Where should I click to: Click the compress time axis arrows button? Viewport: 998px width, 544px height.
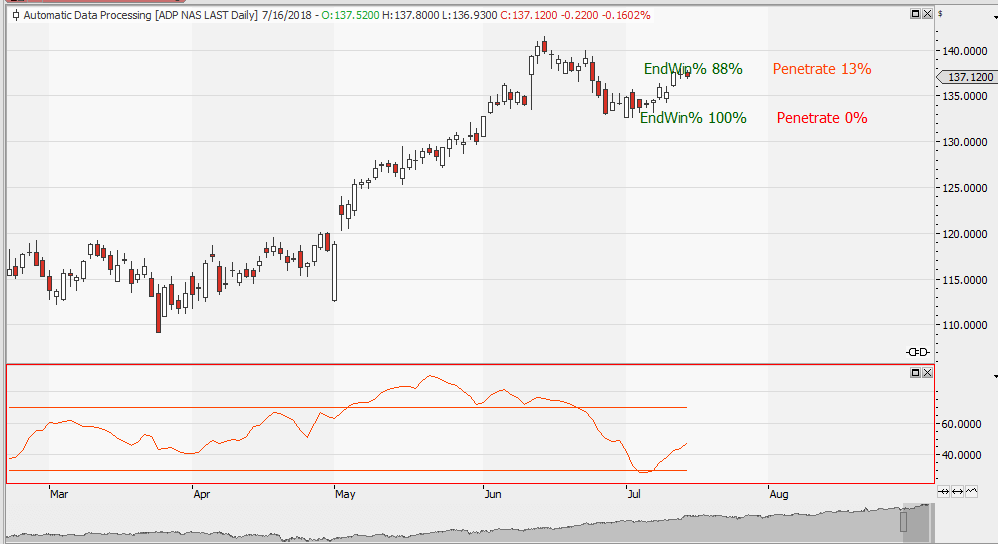coord(944,491)
